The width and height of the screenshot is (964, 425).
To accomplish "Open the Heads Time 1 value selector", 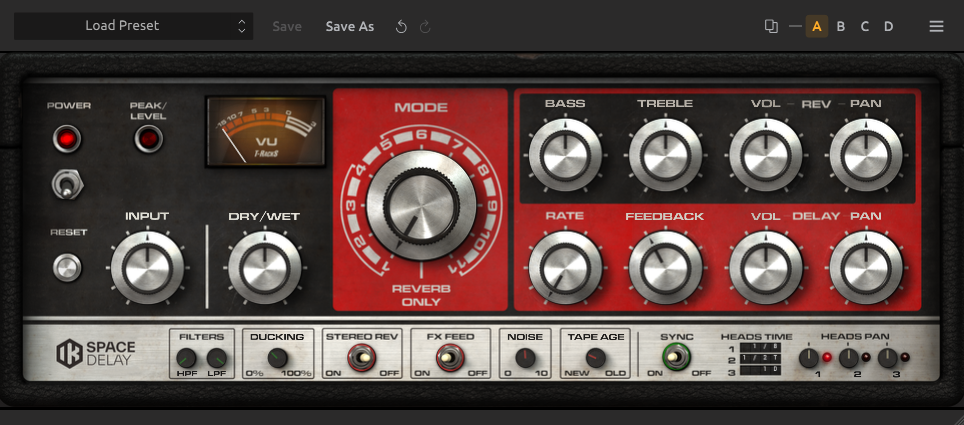I will coord(760,348).
